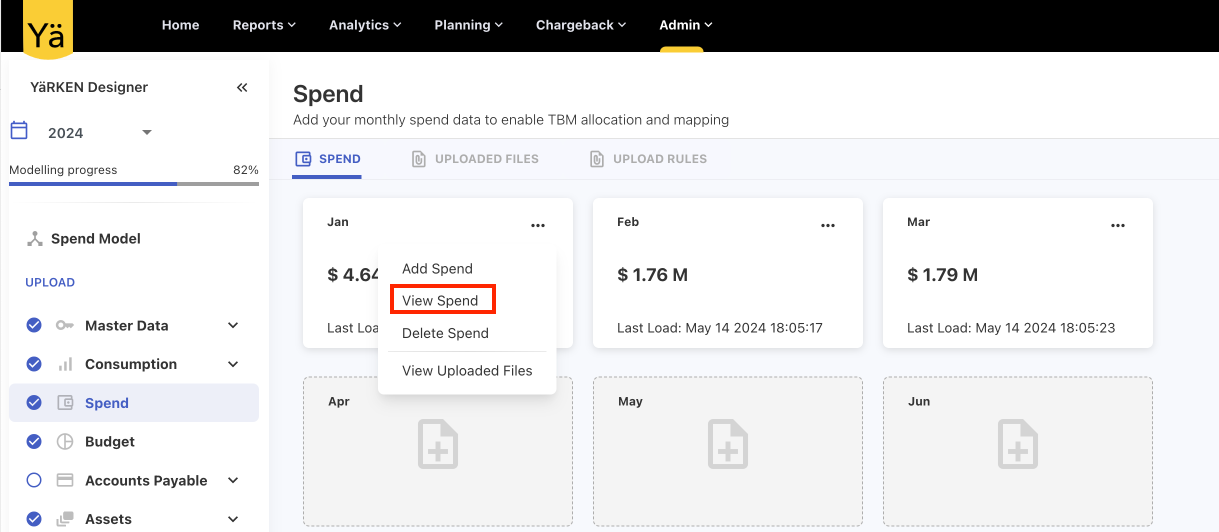Click the Spend Model icon
1219x532 pixels.
coord(35,239)
